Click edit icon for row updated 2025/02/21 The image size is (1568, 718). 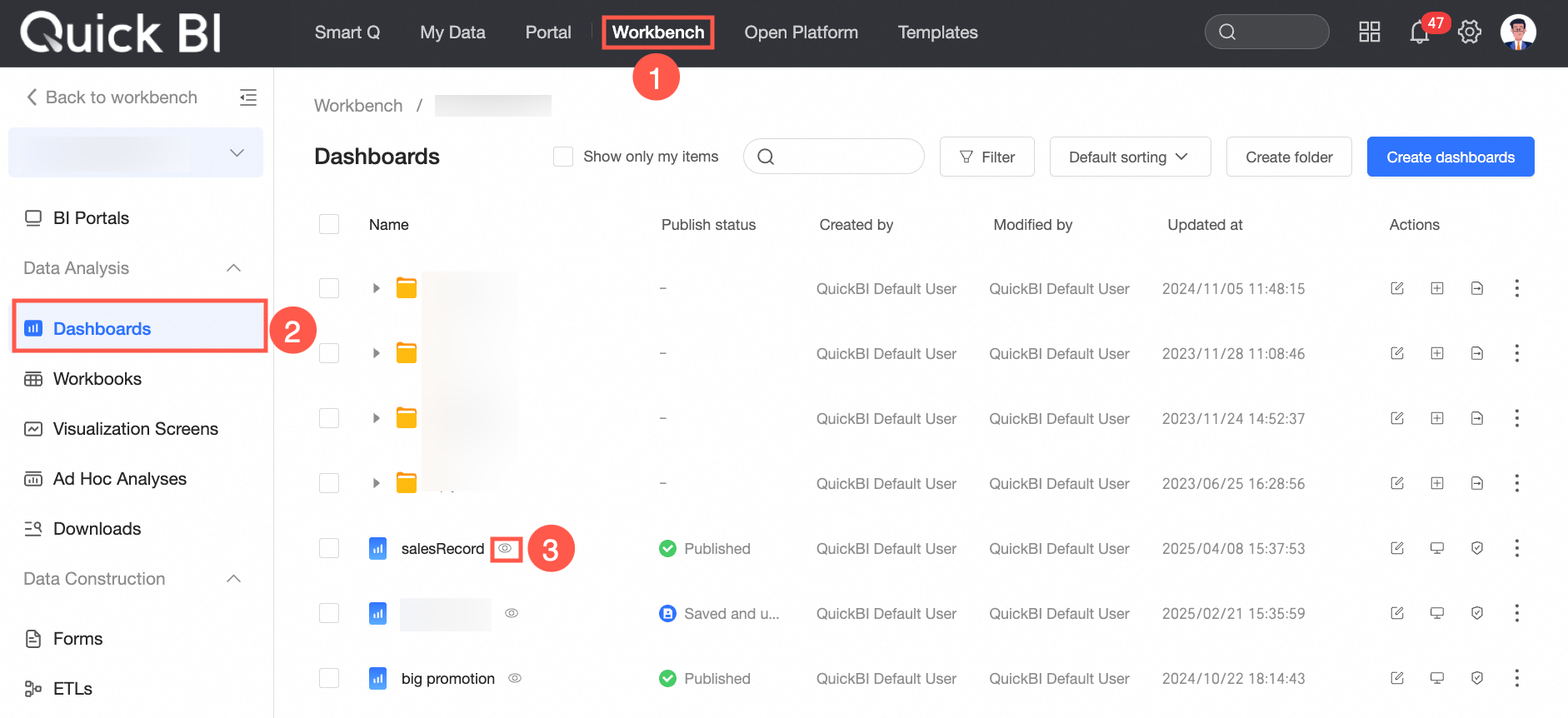[1397, 613]
